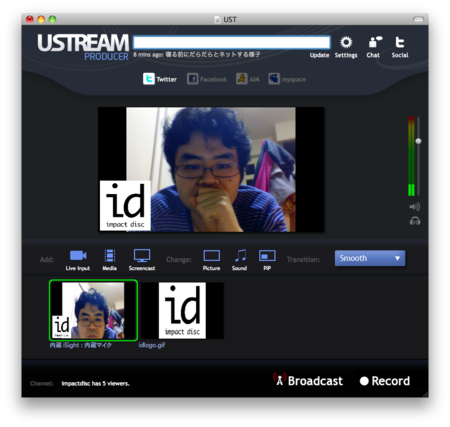Click the Impactdisc viewers status text
The image size is (450, 427).
[96, 384]
